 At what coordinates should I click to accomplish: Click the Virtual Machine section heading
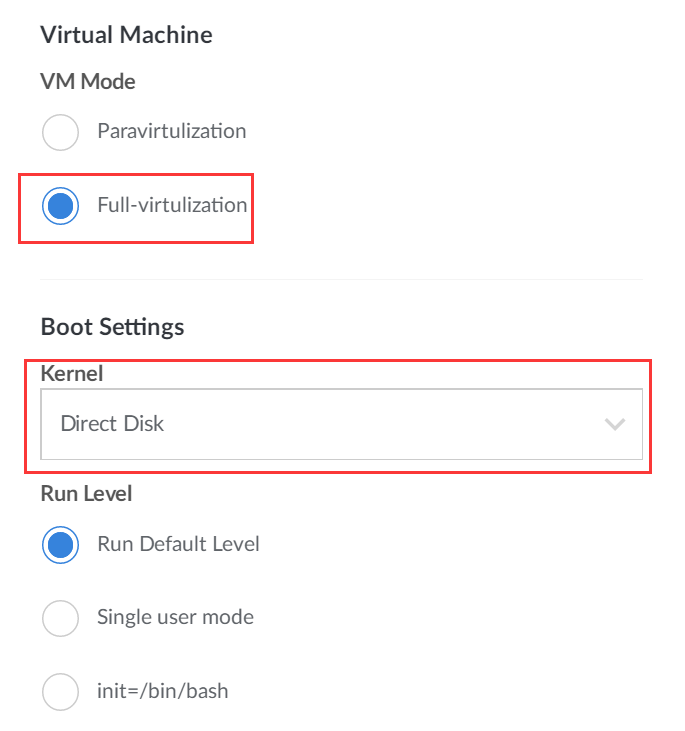126,35
